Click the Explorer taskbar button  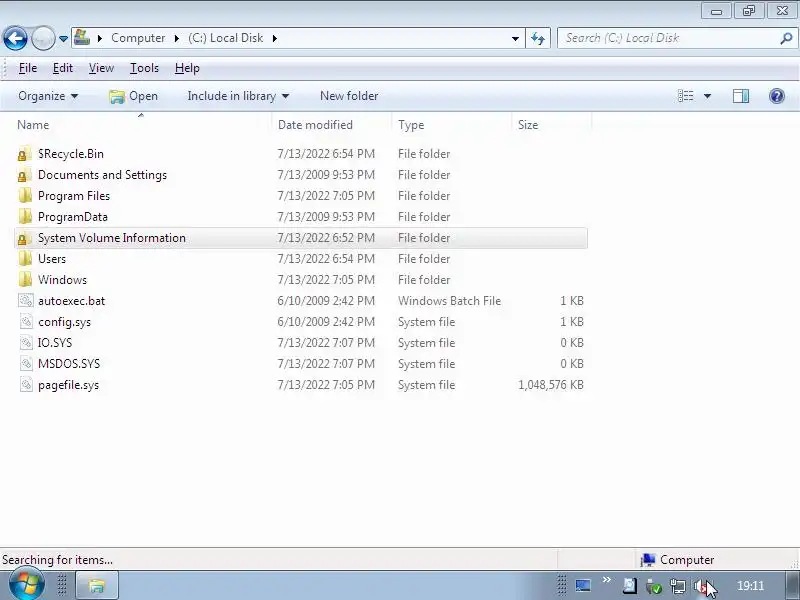97,585
